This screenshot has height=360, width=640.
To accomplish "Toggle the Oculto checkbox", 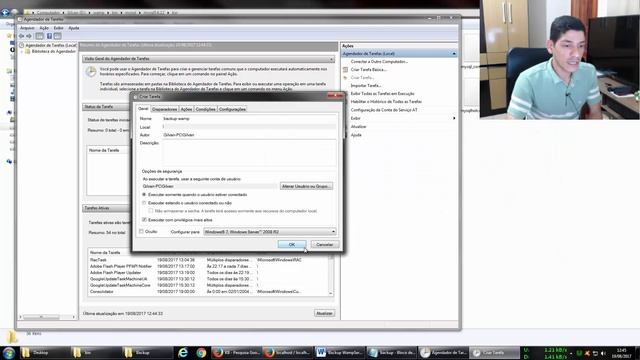I will pyautogui.click(x=141, y=231).
